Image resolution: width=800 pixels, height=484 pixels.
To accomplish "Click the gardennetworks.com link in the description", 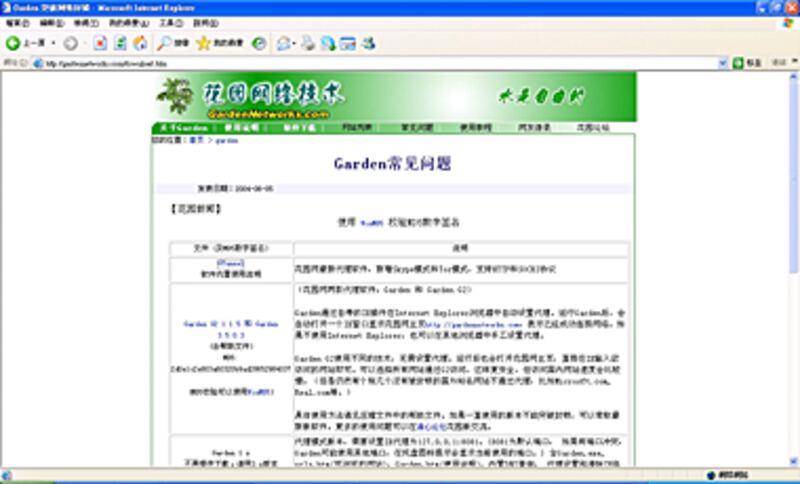I will (x=474, y=324).
